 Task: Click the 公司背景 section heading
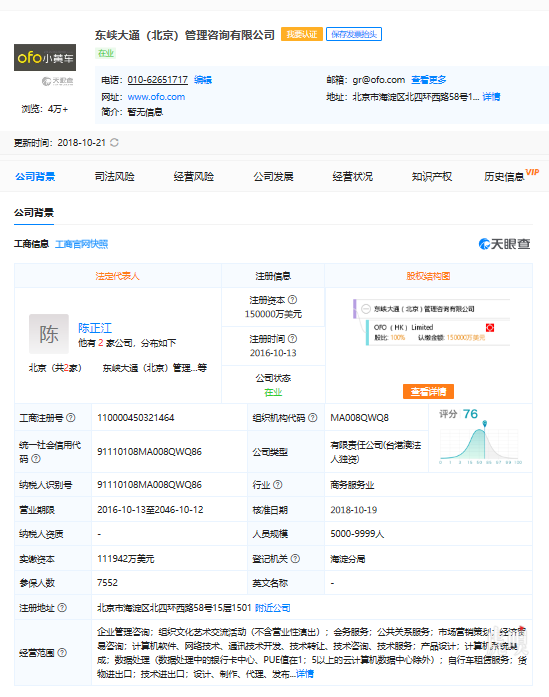[x=34, y=212]
